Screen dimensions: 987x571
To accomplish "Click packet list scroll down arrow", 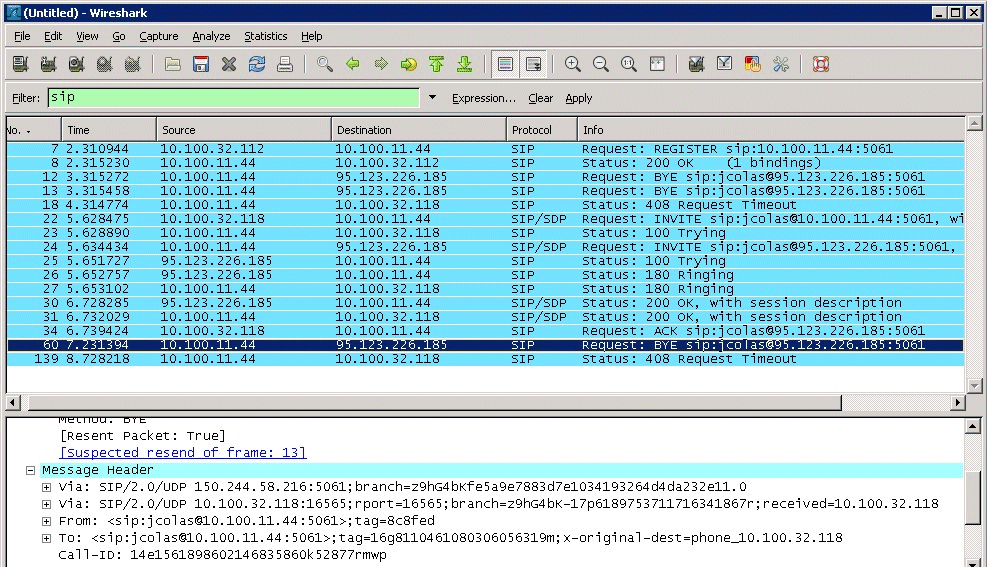I will pyautogui.click(x=974, y=385).
